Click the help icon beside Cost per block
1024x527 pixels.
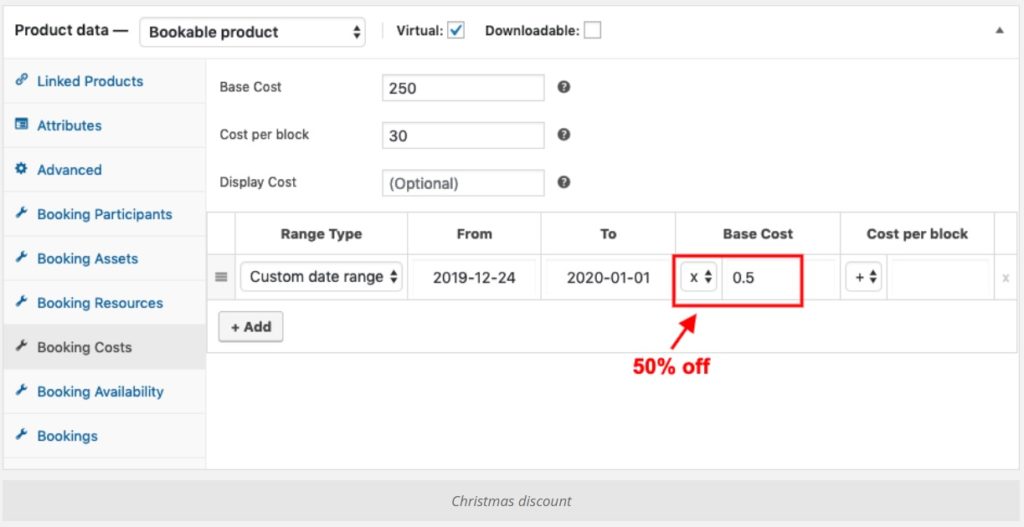[x=564, y=135]
